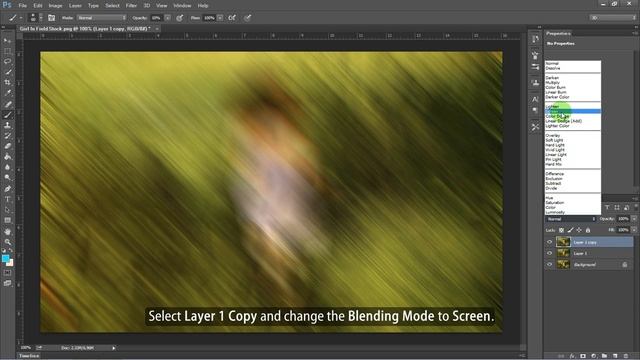
Task: Select the Lasso tool
Action: click(x=7, y=61)
